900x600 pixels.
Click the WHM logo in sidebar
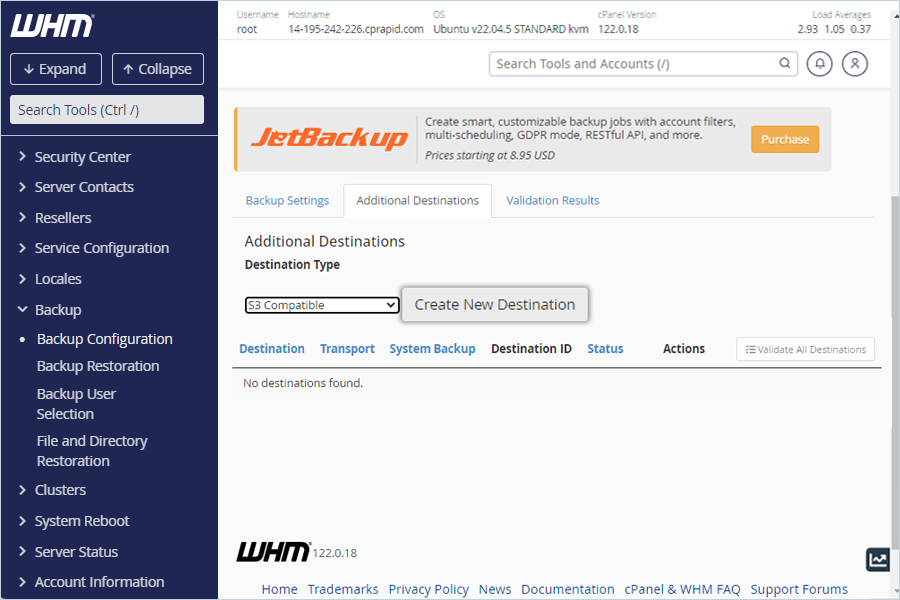[x=52, y=25]
